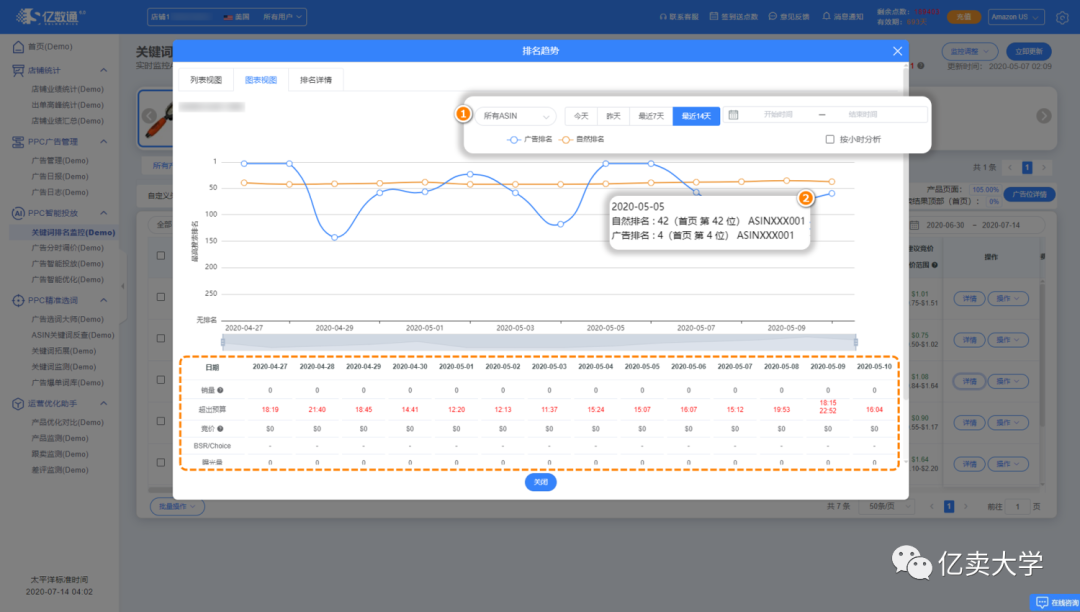The height and width of the screenshot is (612, 1080).
Task: Click the 开始时间 date input
Action: pos(778,115)
